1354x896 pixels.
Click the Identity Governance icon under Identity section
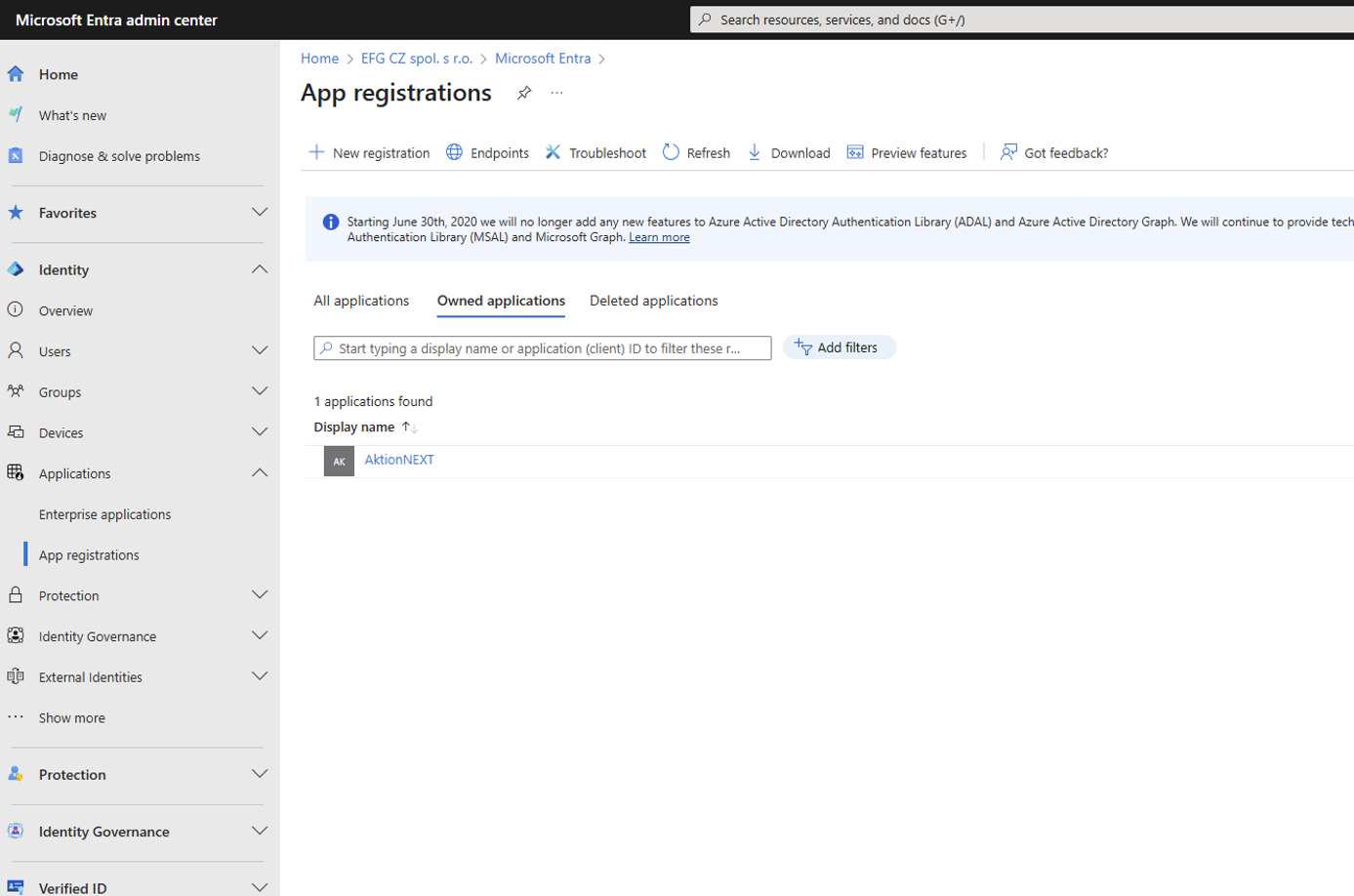coord(16,636)
